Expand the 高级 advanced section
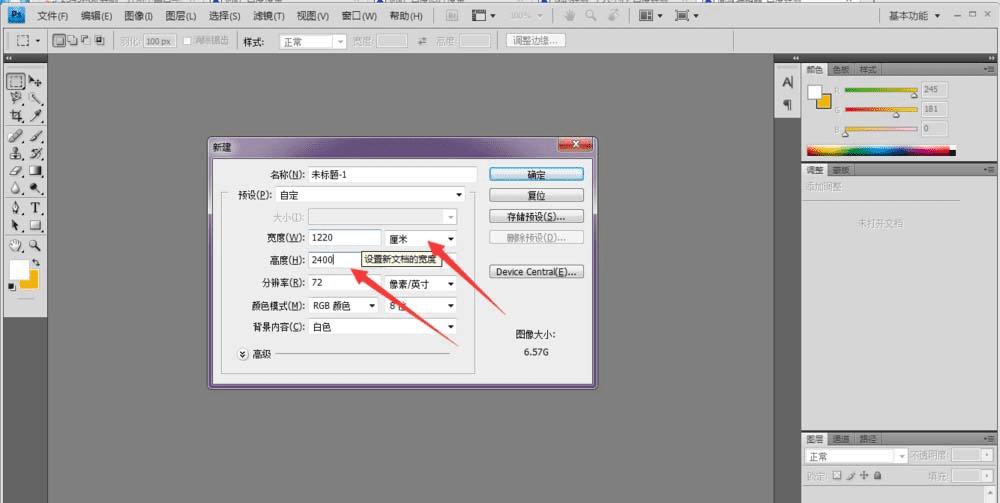Image resolution: width=1000 pixels, height=503 pixels. coord(242,354)
